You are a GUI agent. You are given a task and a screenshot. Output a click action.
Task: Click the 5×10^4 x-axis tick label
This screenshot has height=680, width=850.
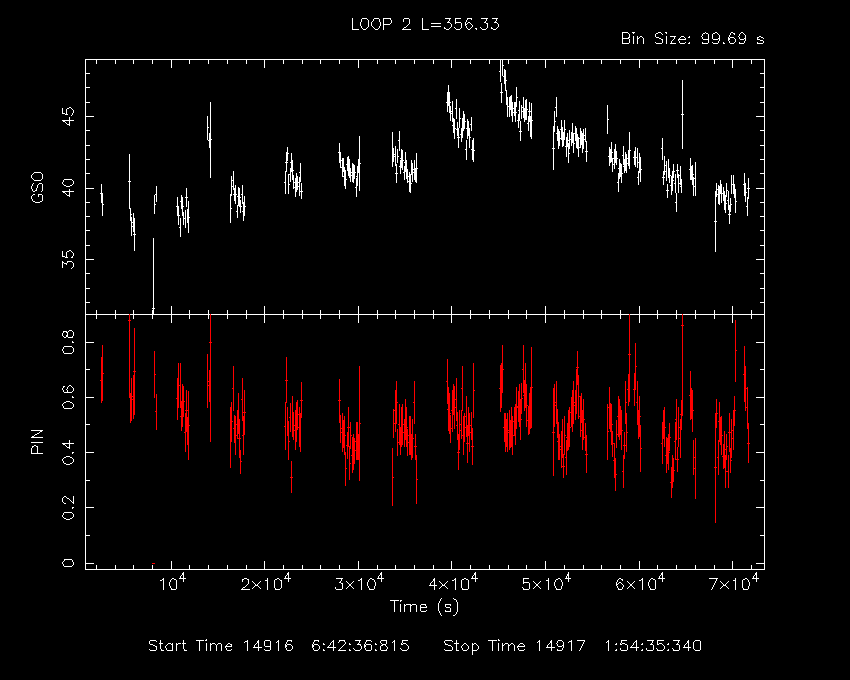(x=546, y=583)
